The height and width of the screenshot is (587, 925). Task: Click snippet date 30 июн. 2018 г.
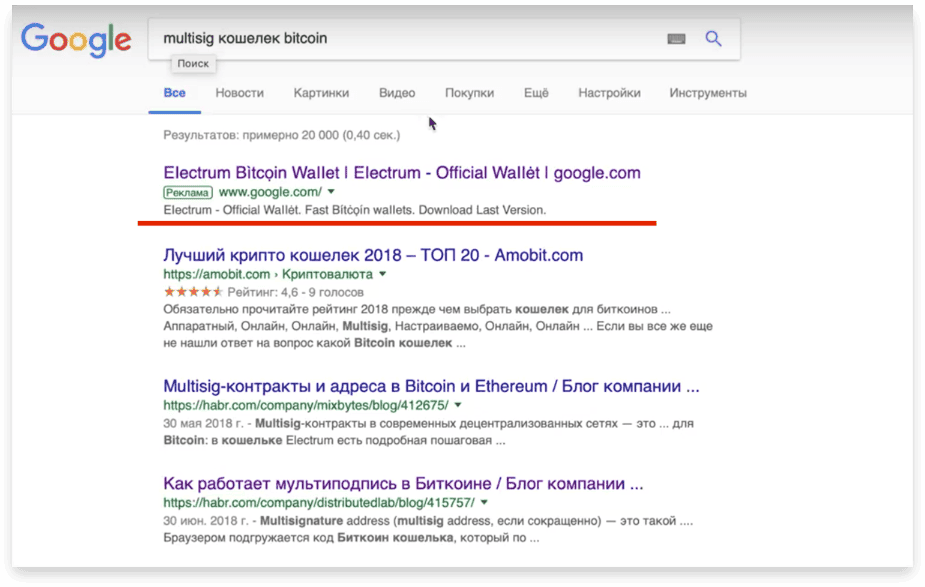pos(206,521)
